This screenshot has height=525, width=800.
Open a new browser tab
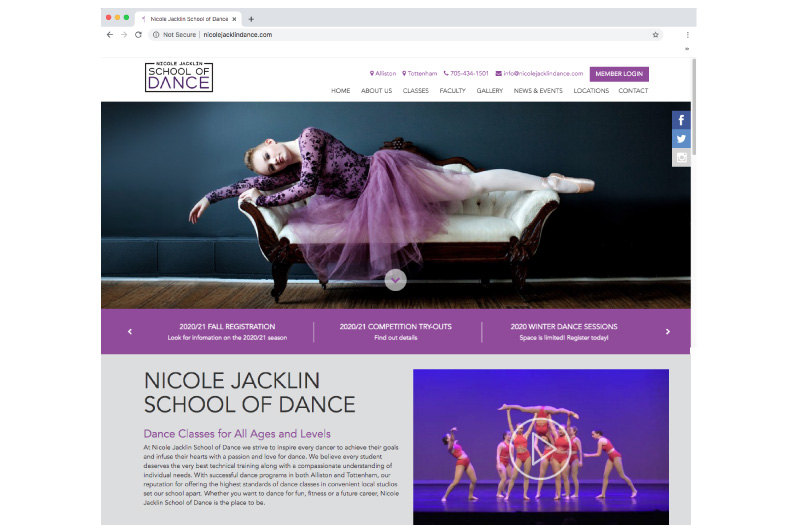pyautogui.click(x=251, y=19)
